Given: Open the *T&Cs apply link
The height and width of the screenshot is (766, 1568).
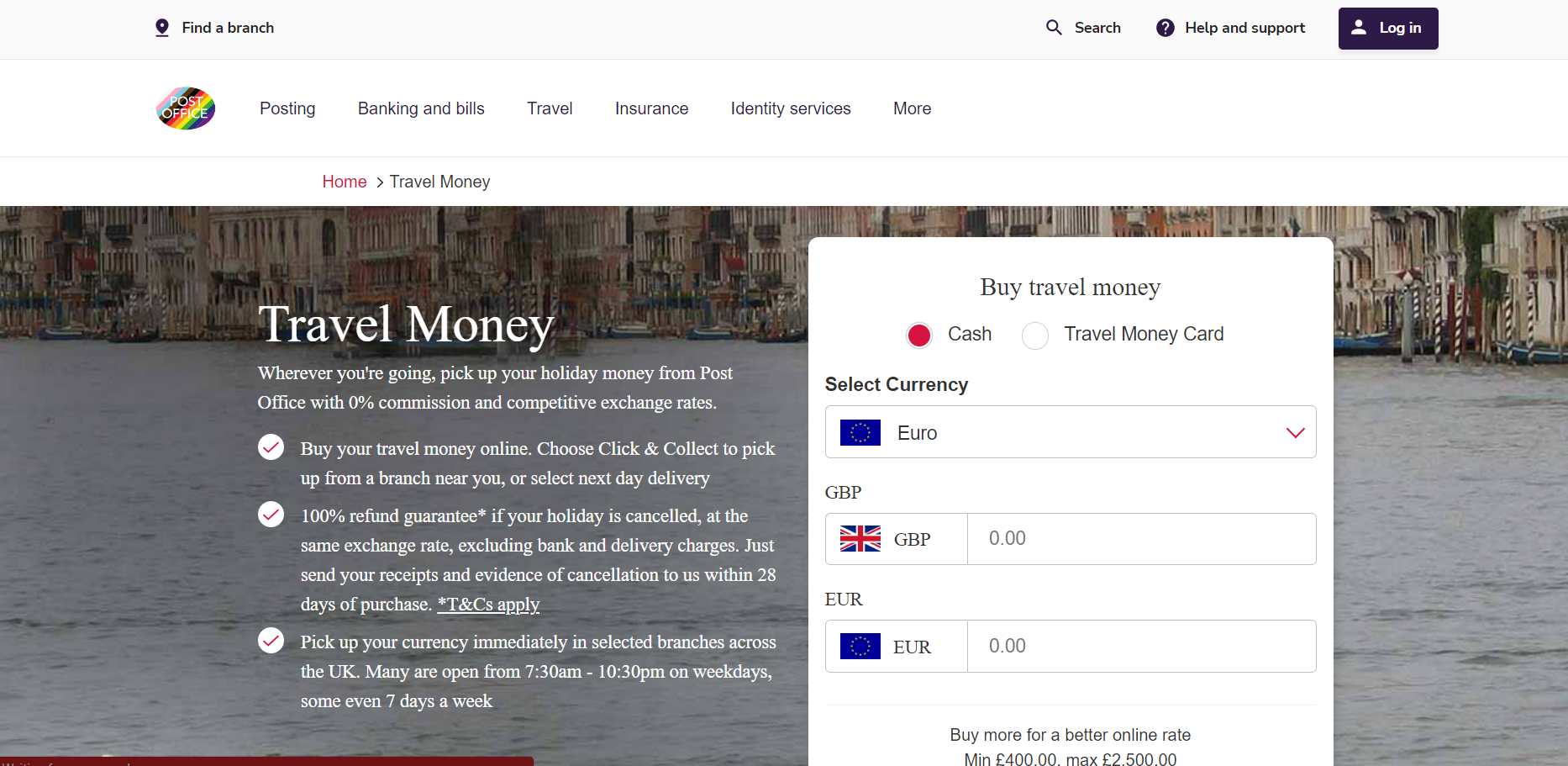Looking at the screenshot, I should tap(488, 605).
